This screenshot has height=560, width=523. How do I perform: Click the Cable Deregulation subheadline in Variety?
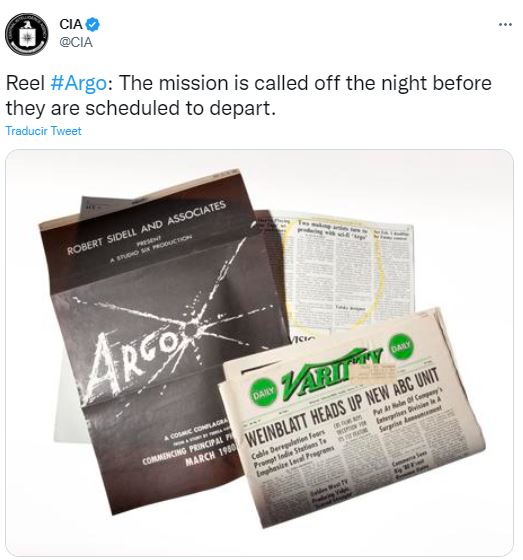291,453
